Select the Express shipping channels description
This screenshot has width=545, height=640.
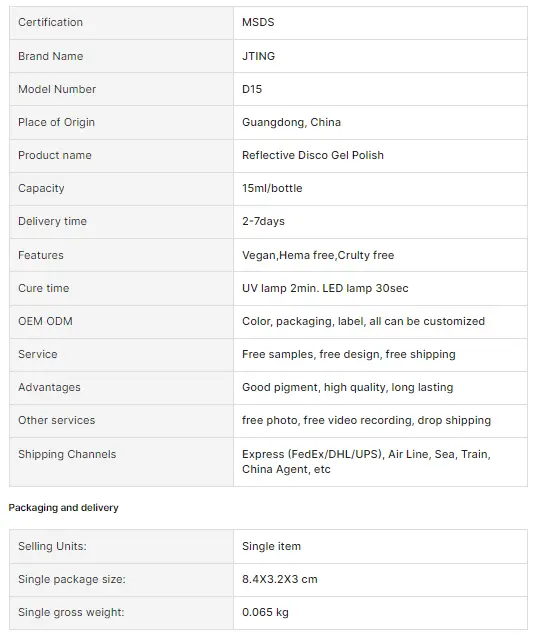[366, 462]
